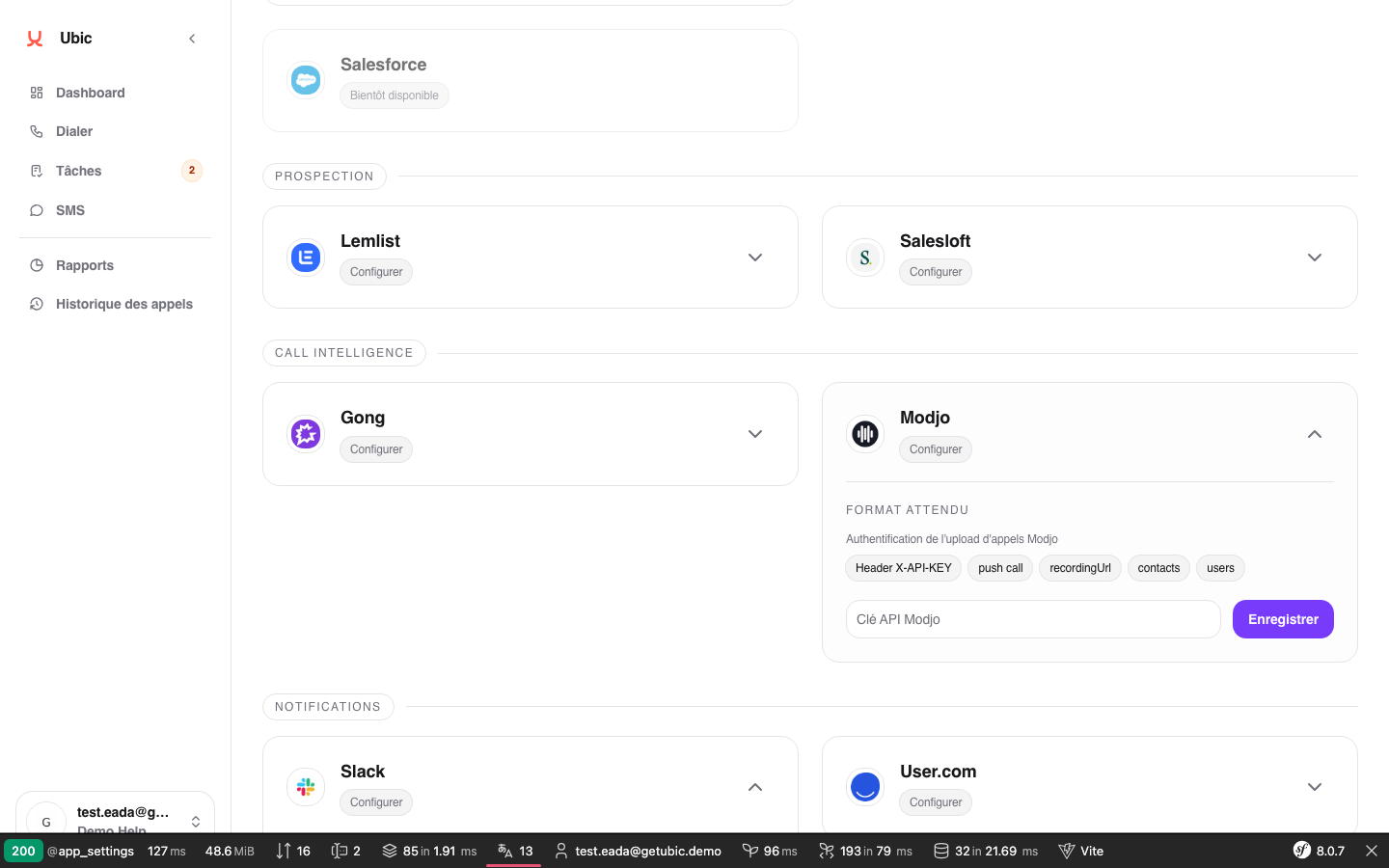Viewport: 1389px width, 868px height.
Task: Open the Vite toolbar panel
Action: pyautogui.click(x=1081, y=851)
